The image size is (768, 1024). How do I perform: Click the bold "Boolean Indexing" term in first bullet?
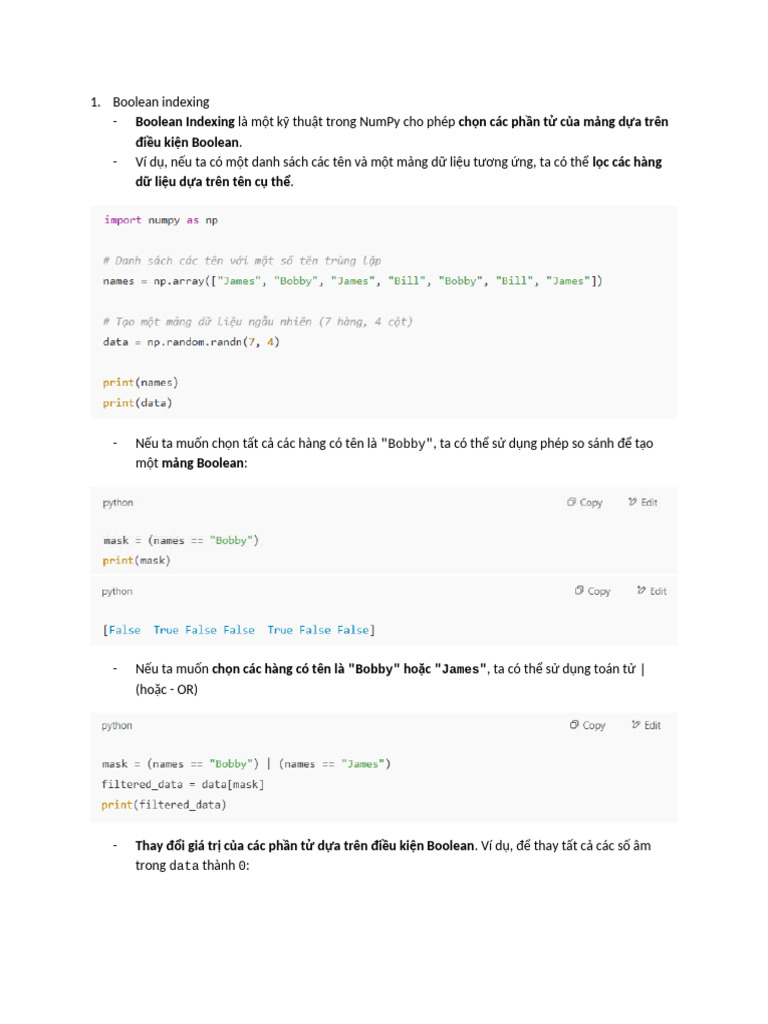pyautogui.click(x=185, y=122)
